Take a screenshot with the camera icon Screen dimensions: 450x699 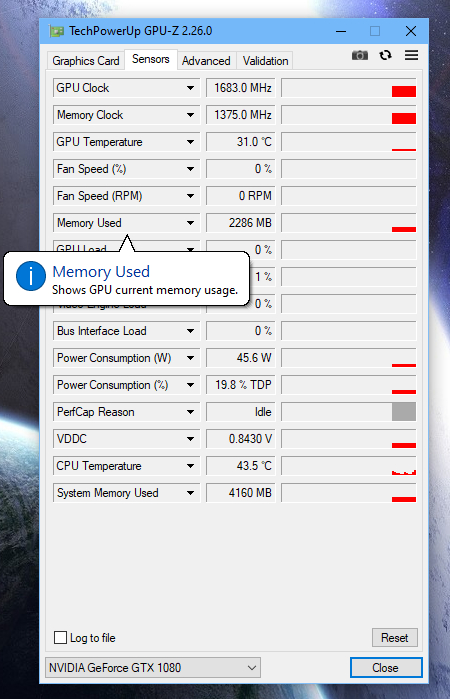[x=360, y=55]
